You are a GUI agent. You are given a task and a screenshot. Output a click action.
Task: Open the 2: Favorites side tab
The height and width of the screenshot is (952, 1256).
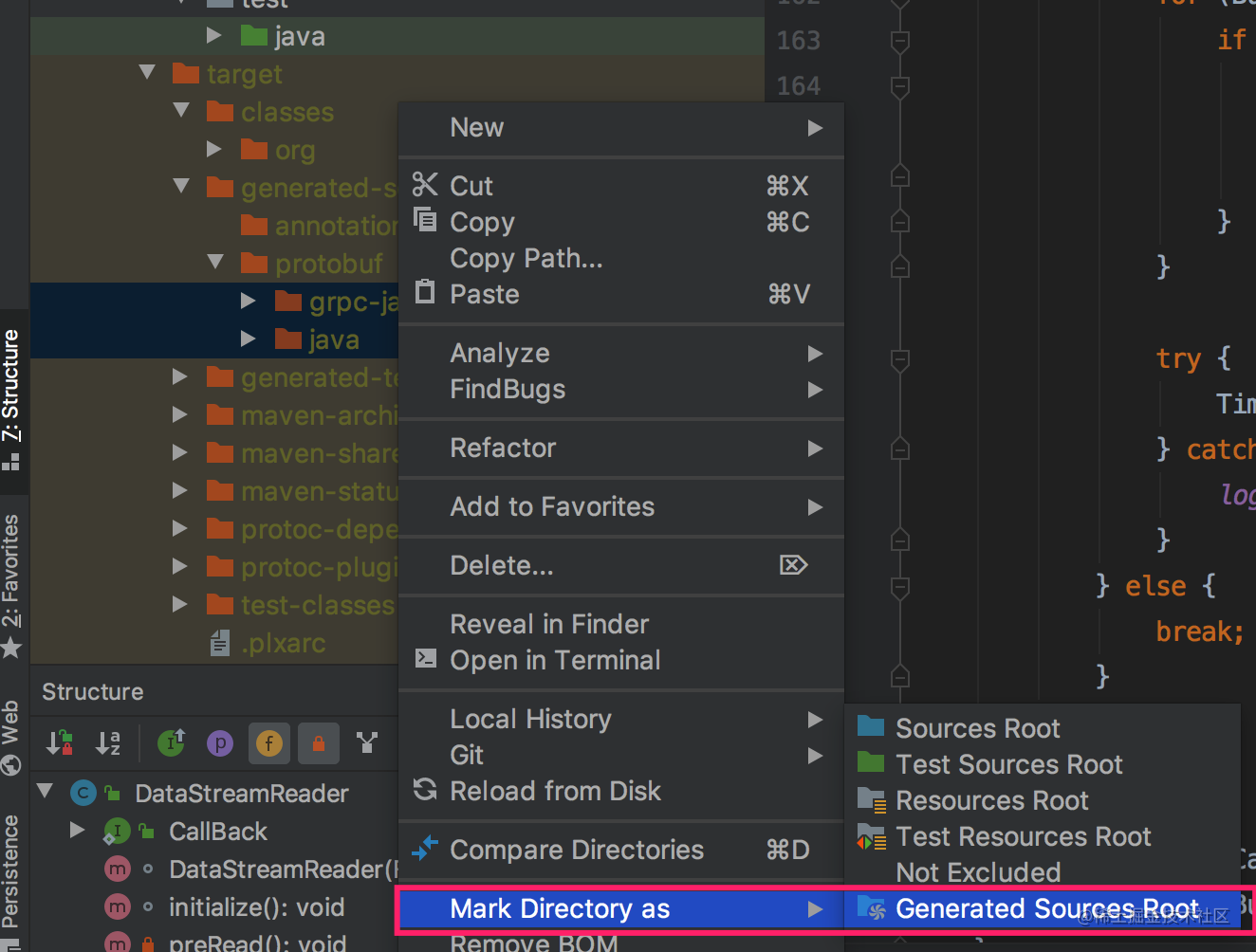[11, 586]
